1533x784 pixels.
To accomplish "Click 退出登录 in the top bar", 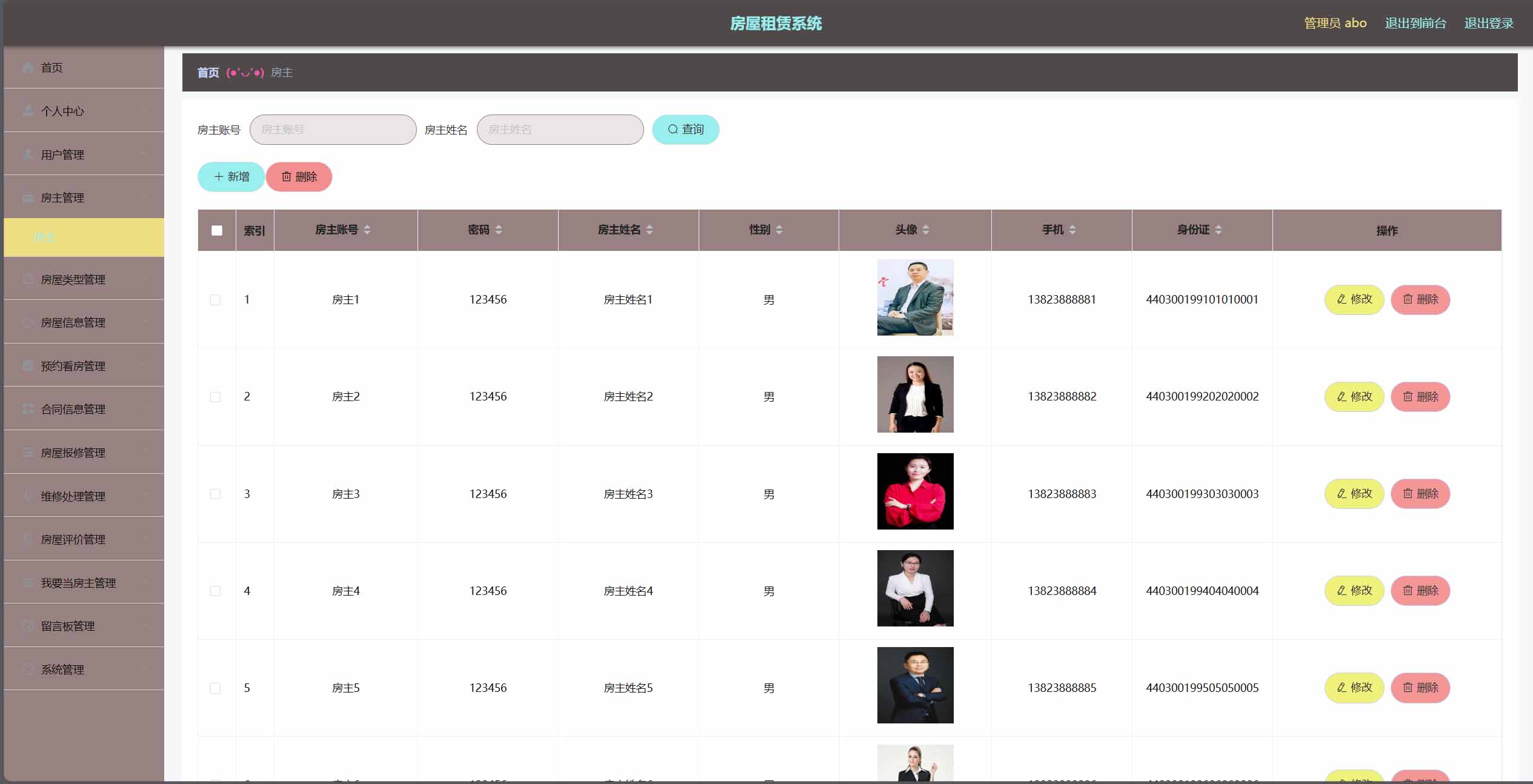I will tap(1489, 23).
